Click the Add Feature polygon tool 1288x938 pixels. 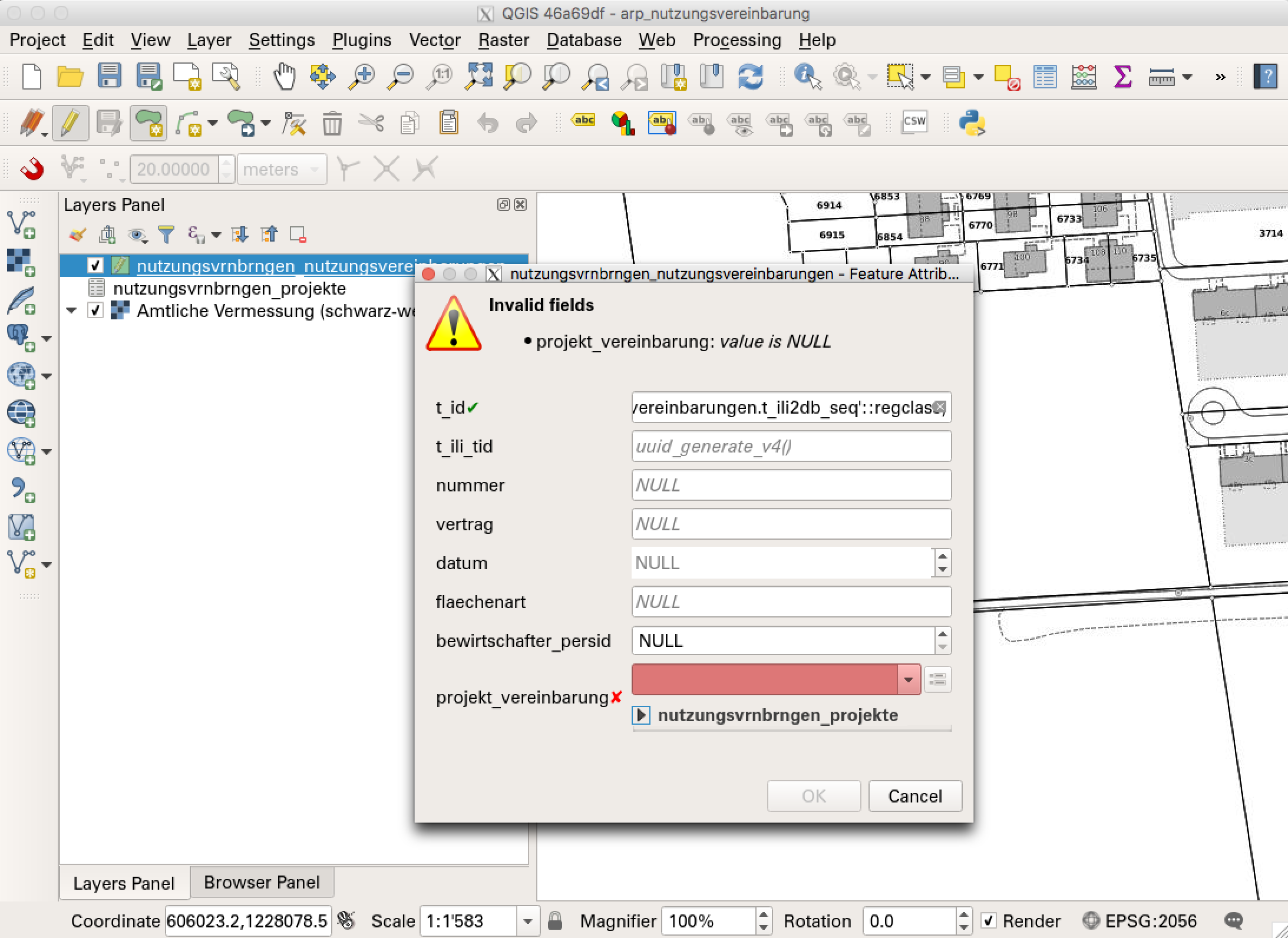148,123
